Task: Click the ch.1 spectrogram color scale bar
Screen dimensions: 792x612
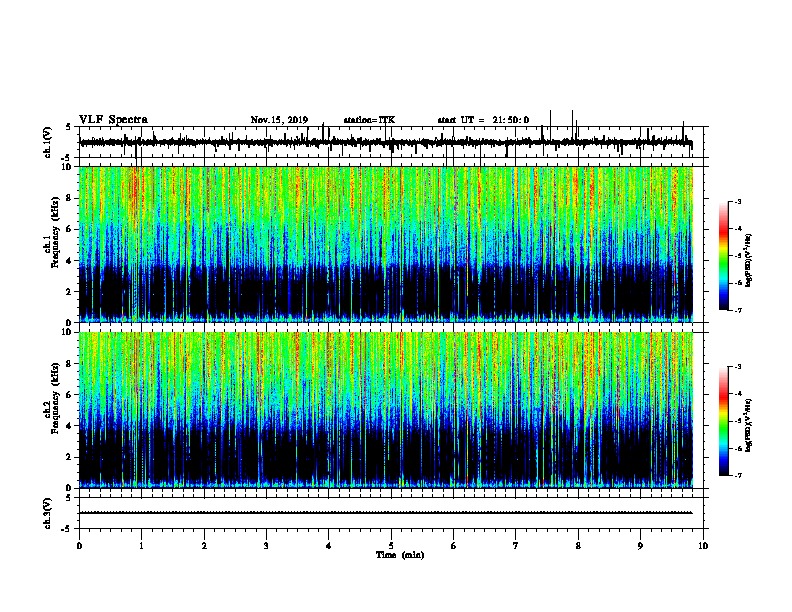Action: pyautogui.click(x=723, y=256)
